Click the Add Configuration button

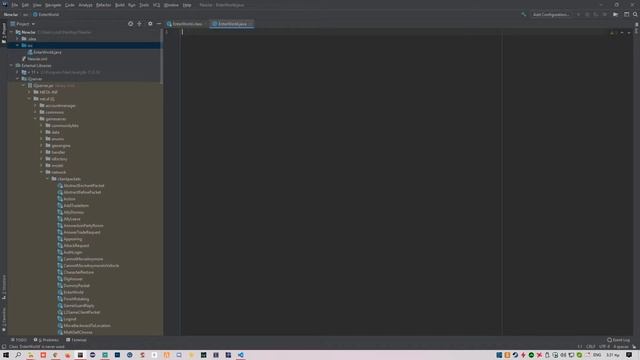point(551,14)
